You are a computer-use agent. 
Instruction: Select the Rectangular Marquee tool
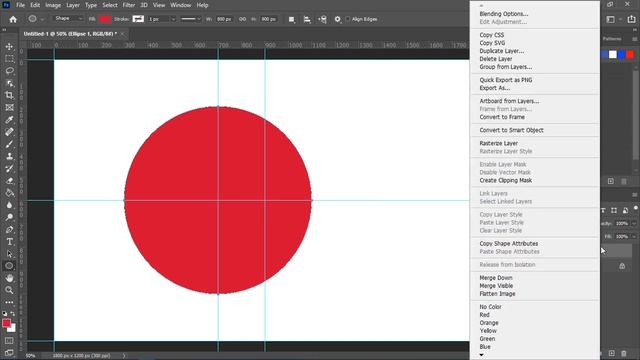(x=9, y=59)
